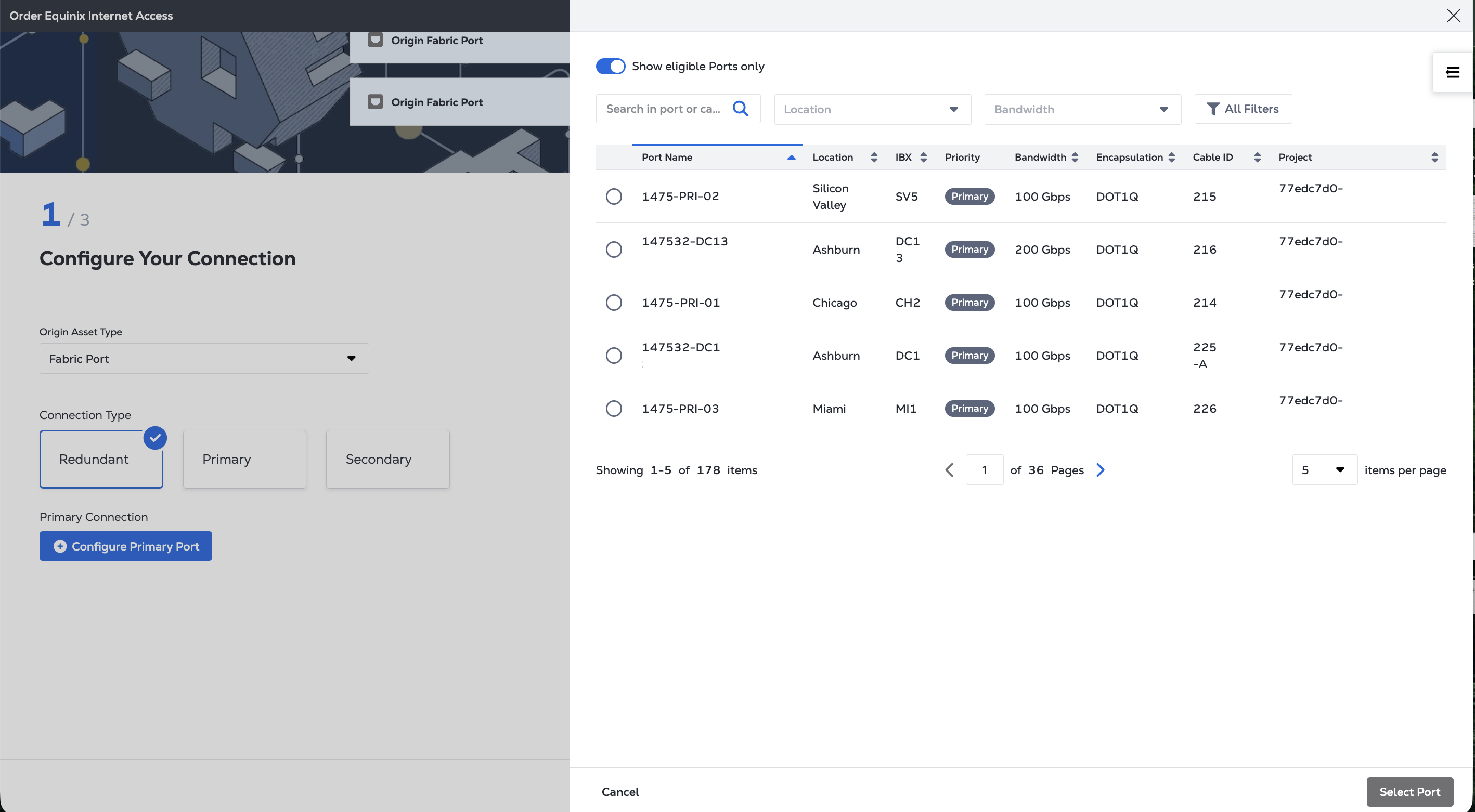1475x812 pixels.
Task: Go to previous page arrow
Action: click(949, 470)
